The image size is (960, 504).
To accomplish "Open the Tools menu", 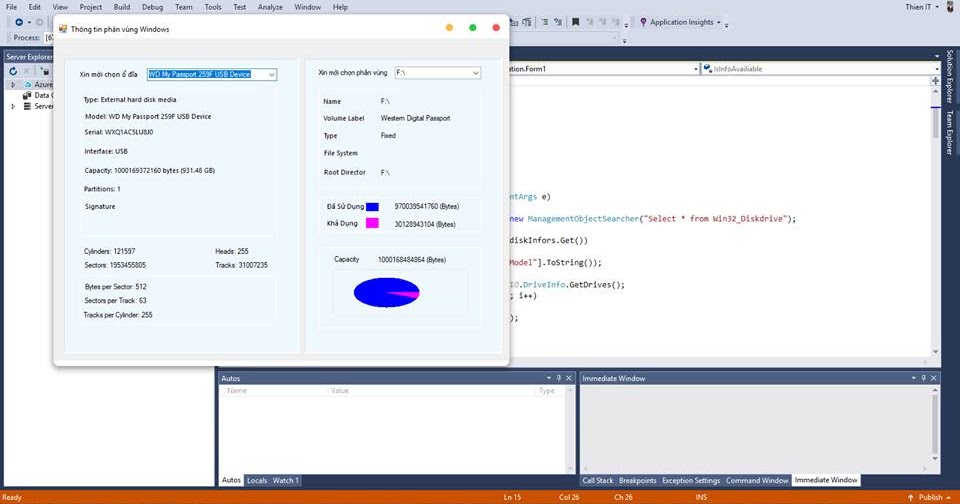I will click(x=213, y=7).
